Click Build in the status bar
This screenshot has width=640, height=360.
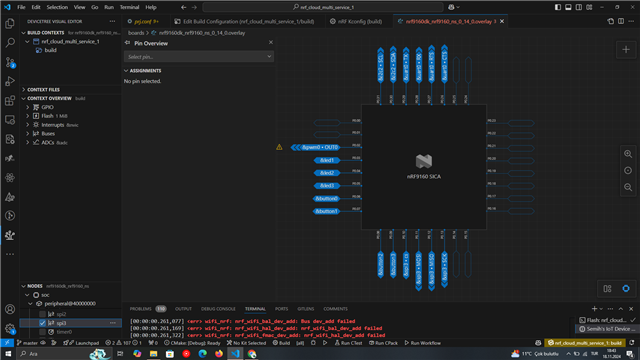282,343
